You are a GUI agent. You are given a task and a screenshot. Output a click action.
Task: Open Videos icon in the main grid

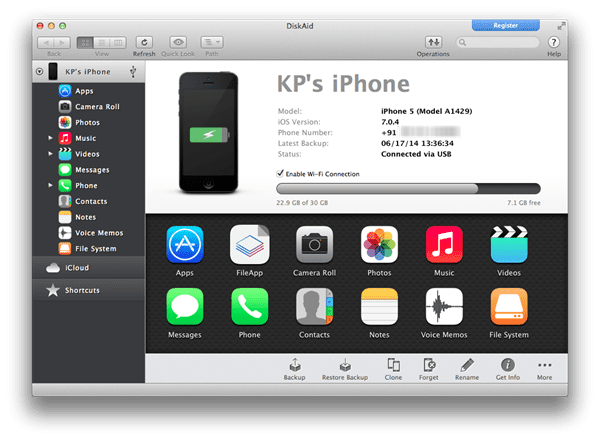point(509,244)
